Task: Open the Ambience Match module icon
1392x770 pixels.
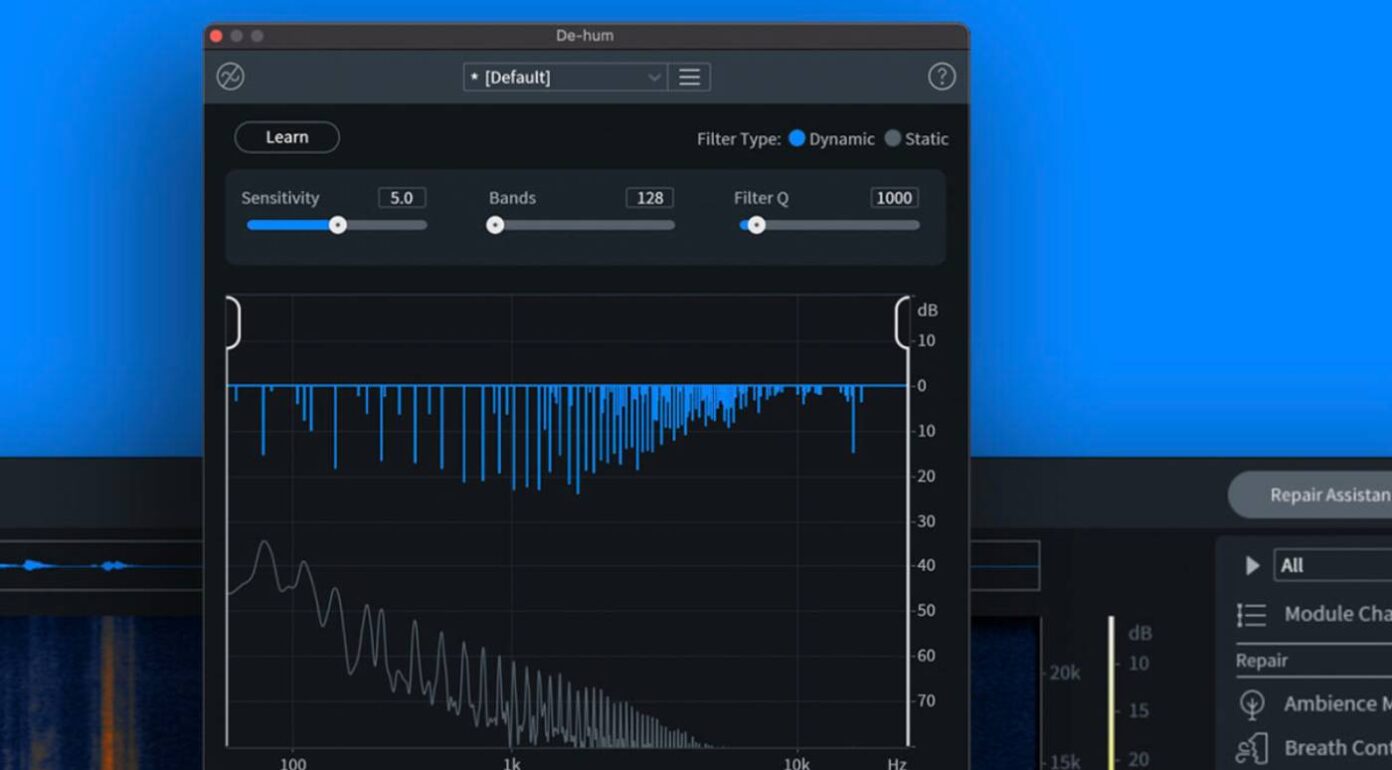Action: (x=1251, y=703)
